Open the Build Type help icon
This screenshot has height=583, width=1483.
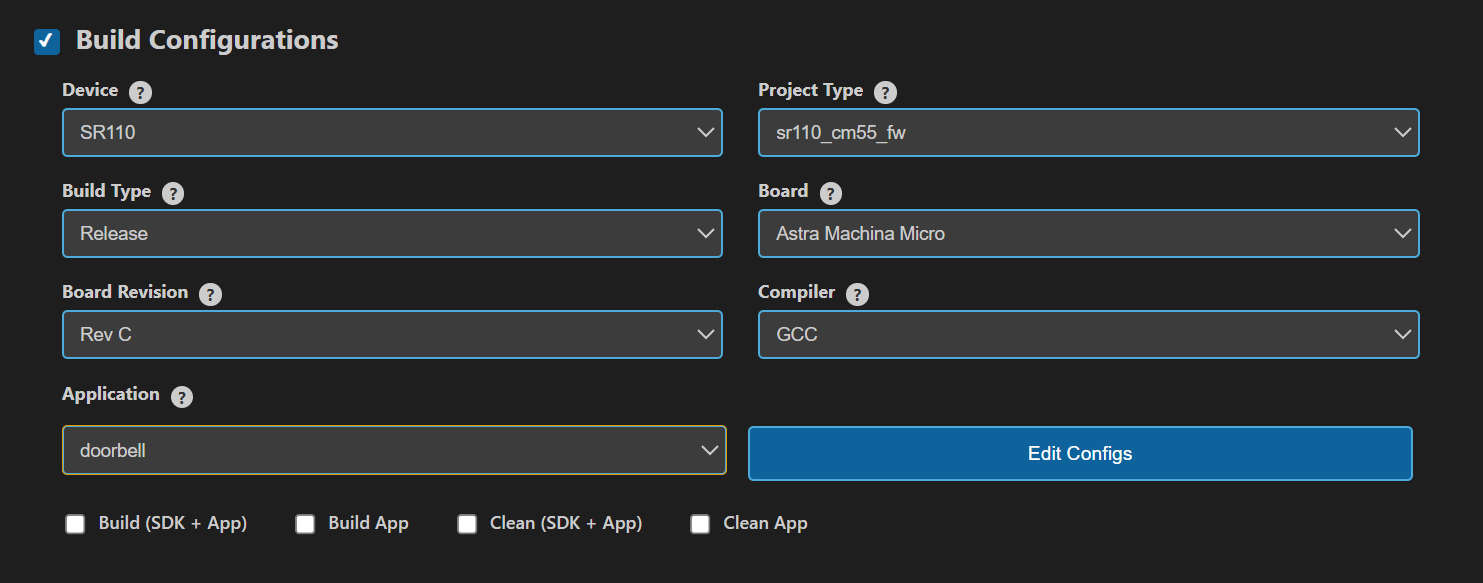[x=172, y=192]
